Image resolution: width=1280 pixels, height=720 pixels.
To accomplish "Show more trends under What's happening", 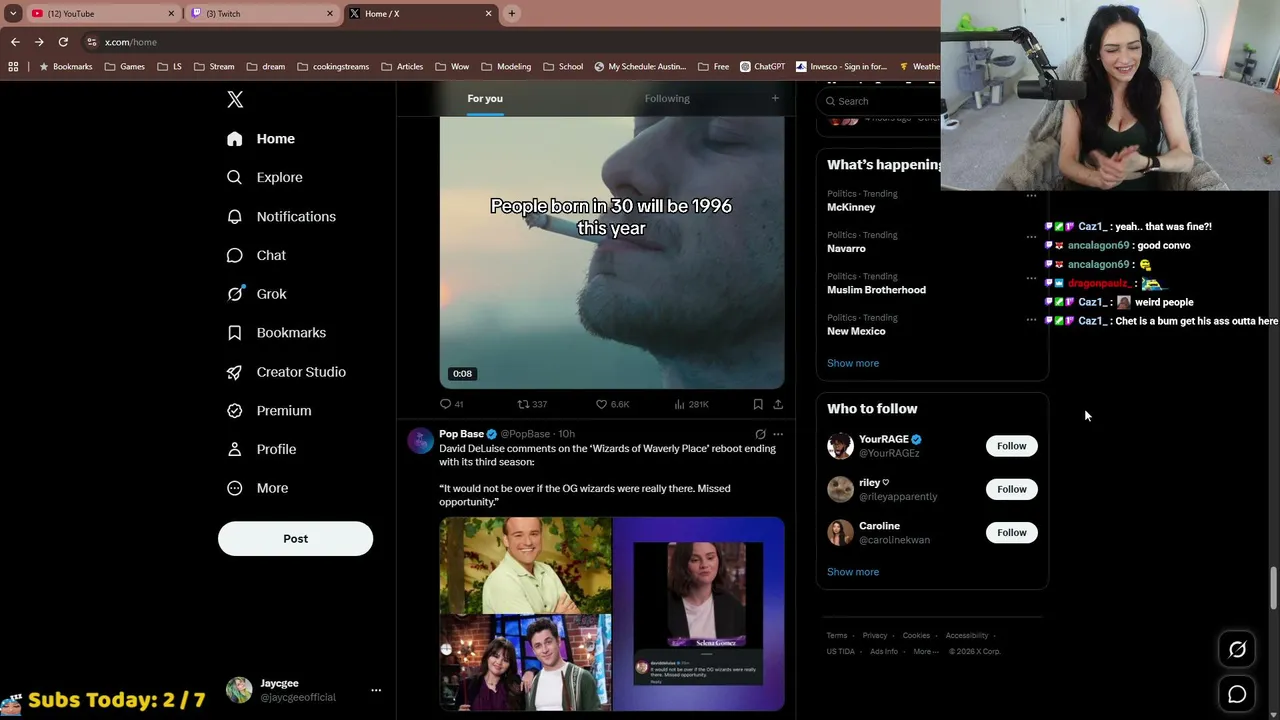I will click(x=853, y=363).
